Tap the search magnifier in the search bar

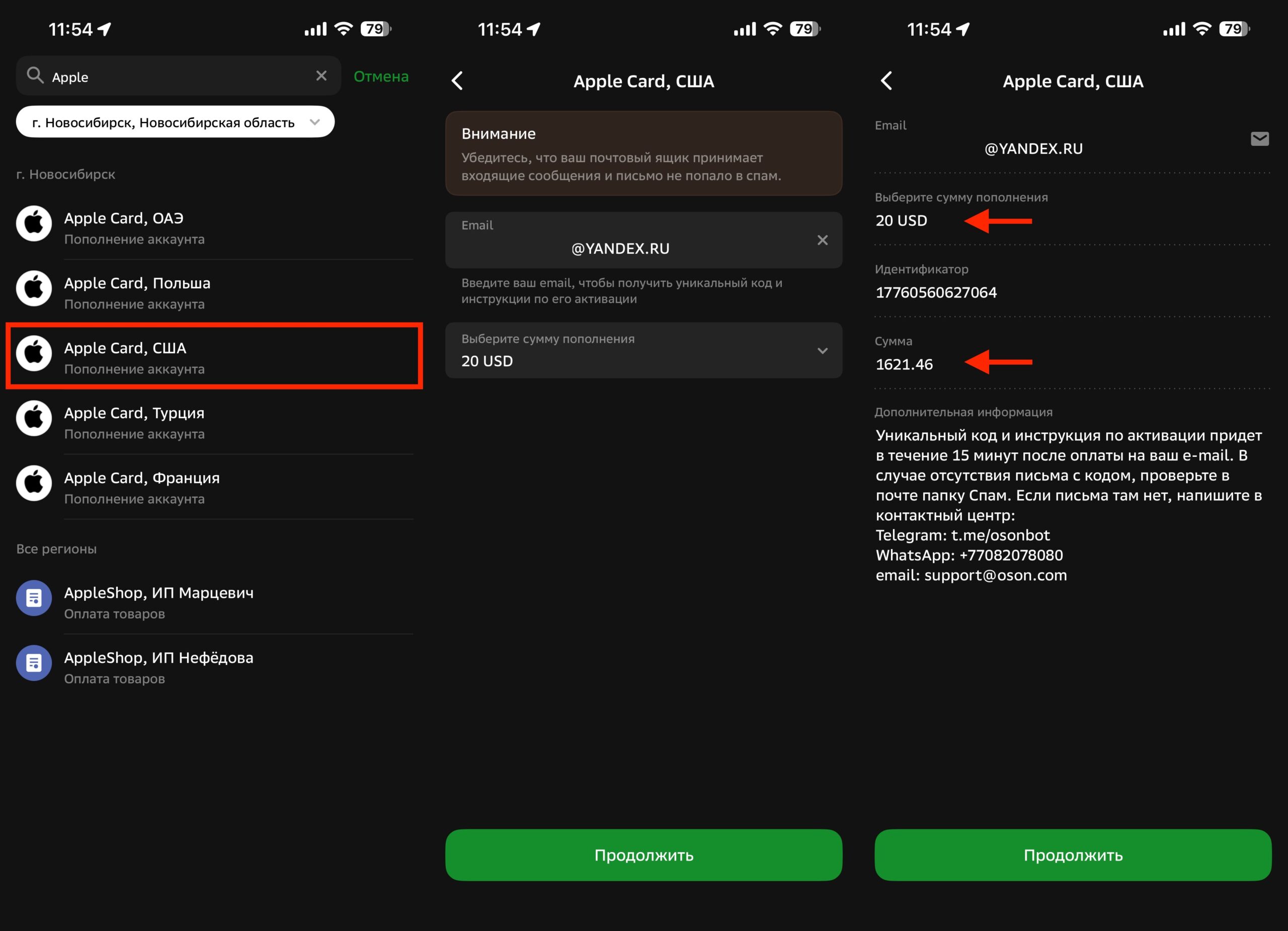(35, 75)
